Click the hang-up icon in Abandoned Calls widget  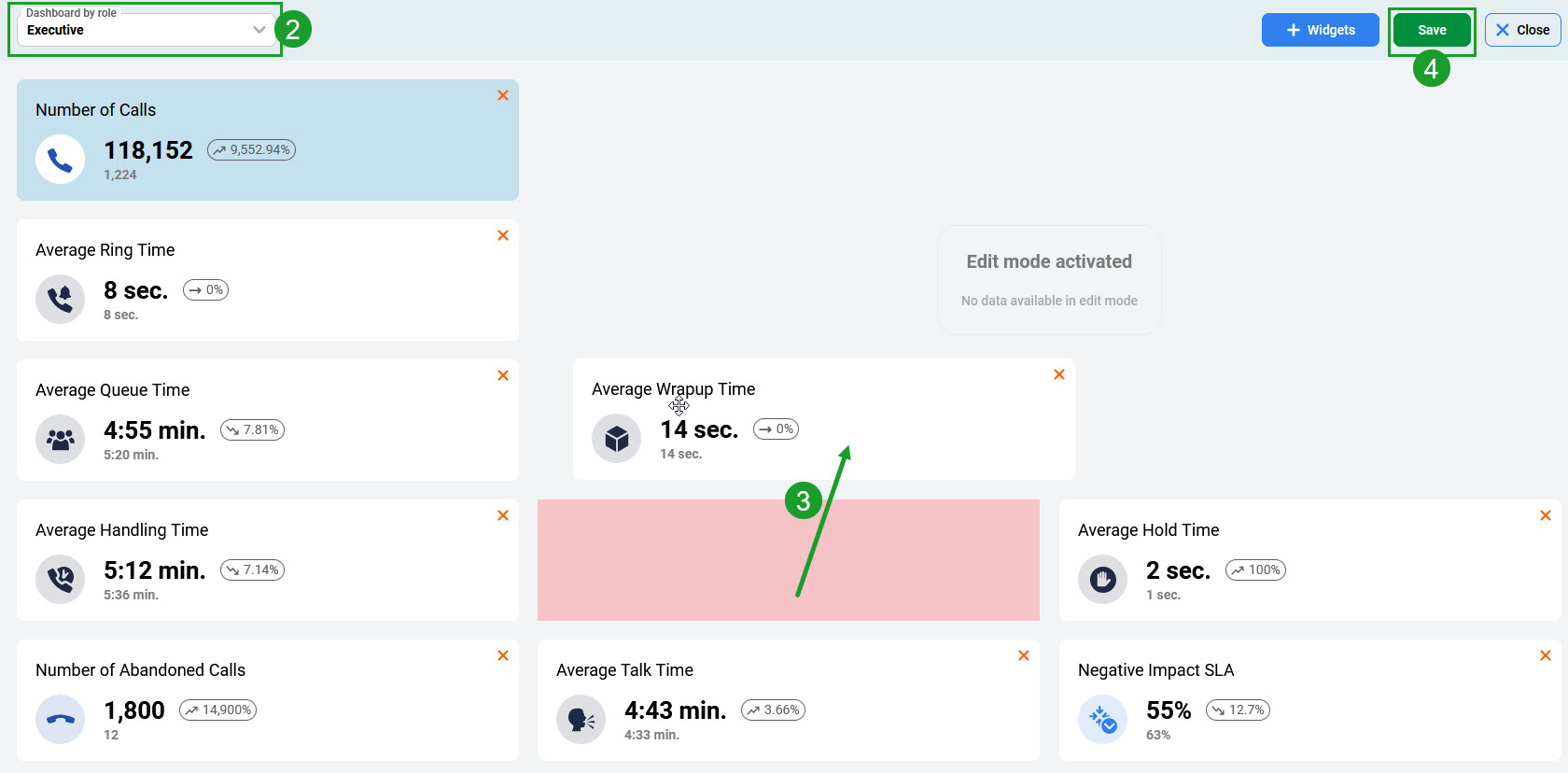60,720
